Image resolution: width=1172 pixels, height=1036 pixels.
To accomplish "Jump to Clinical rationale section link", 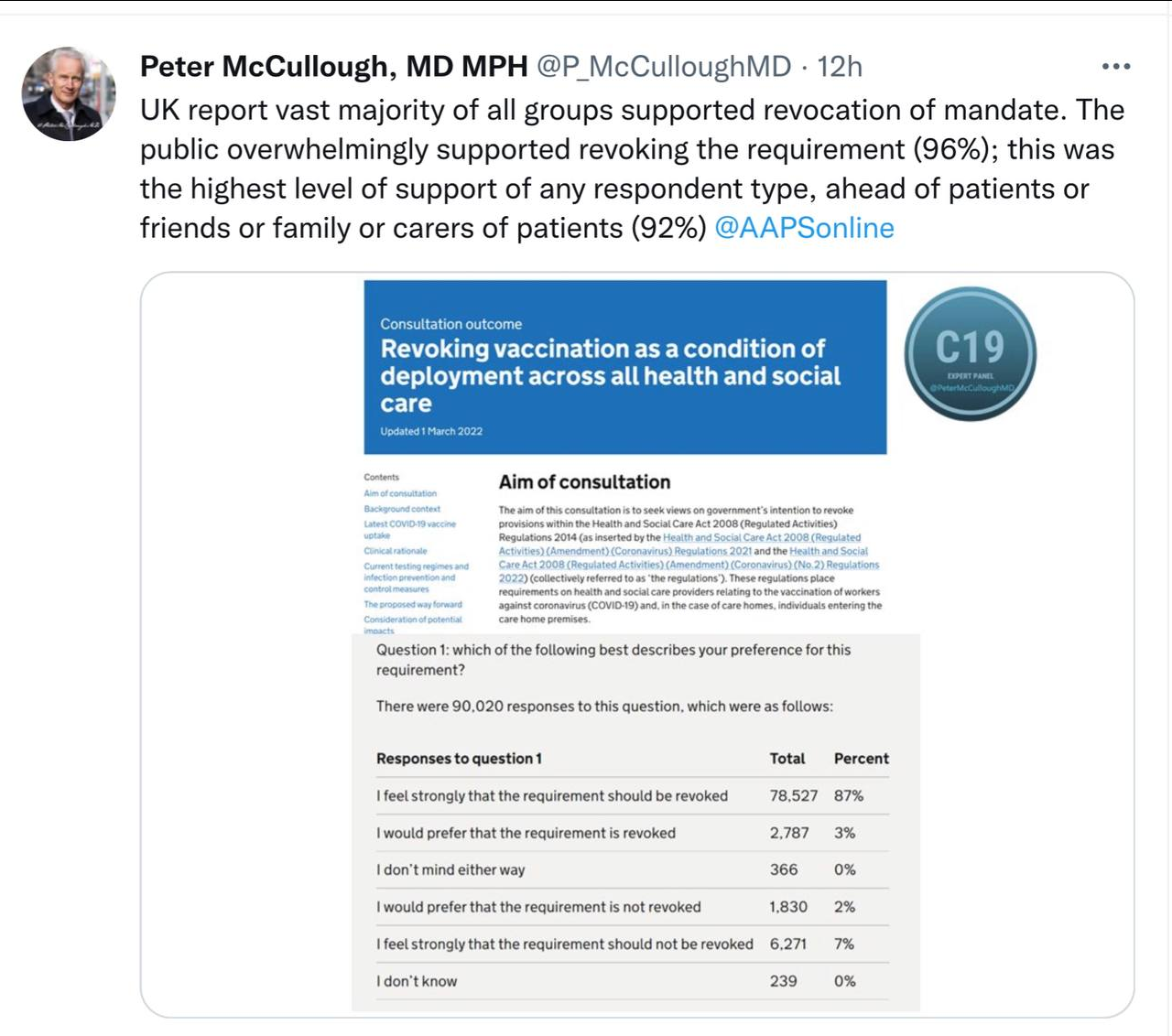I will (396, 551).
